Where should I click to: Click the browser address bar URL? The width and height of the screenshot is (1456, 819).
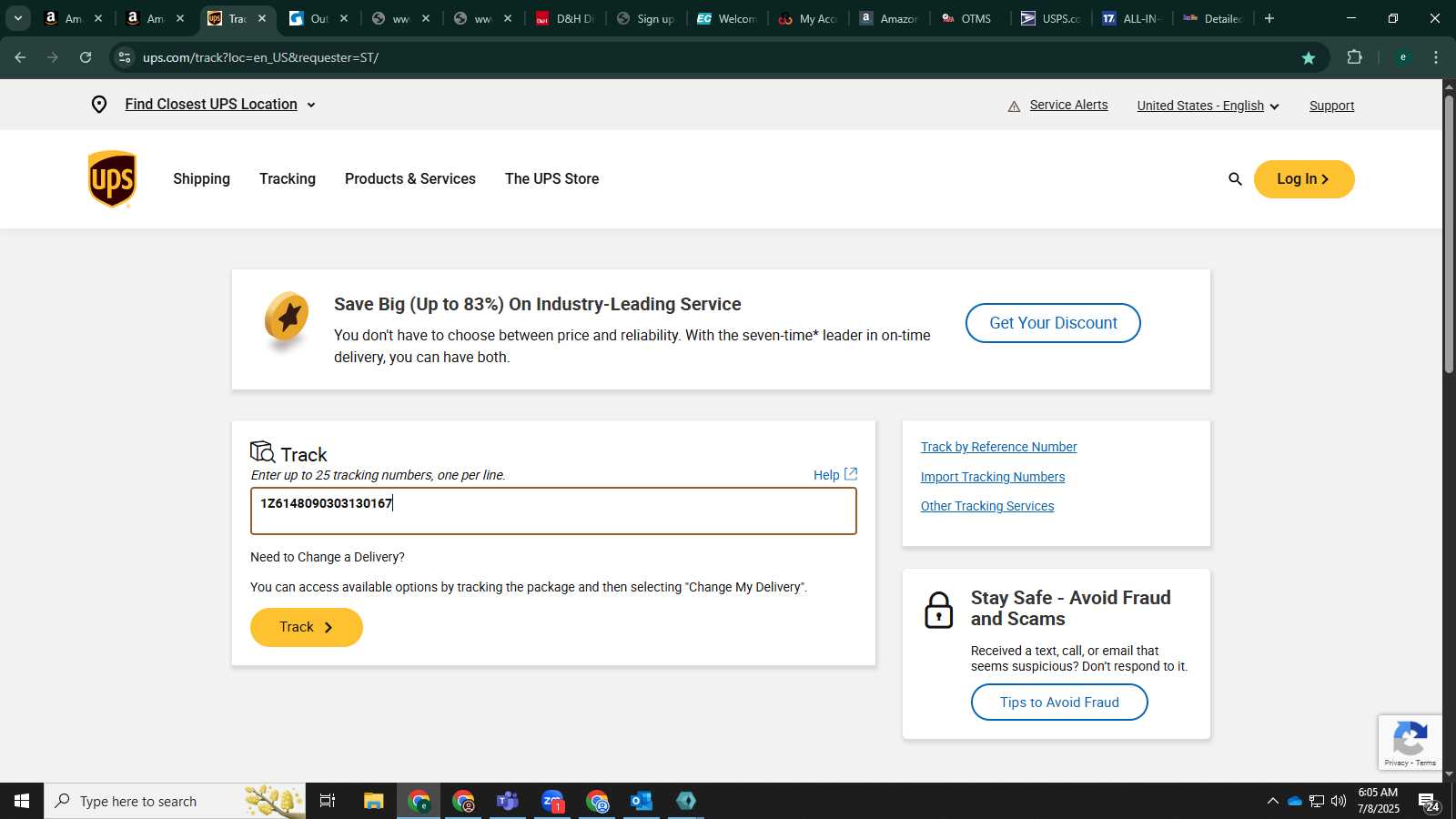[x=260, y=57]
